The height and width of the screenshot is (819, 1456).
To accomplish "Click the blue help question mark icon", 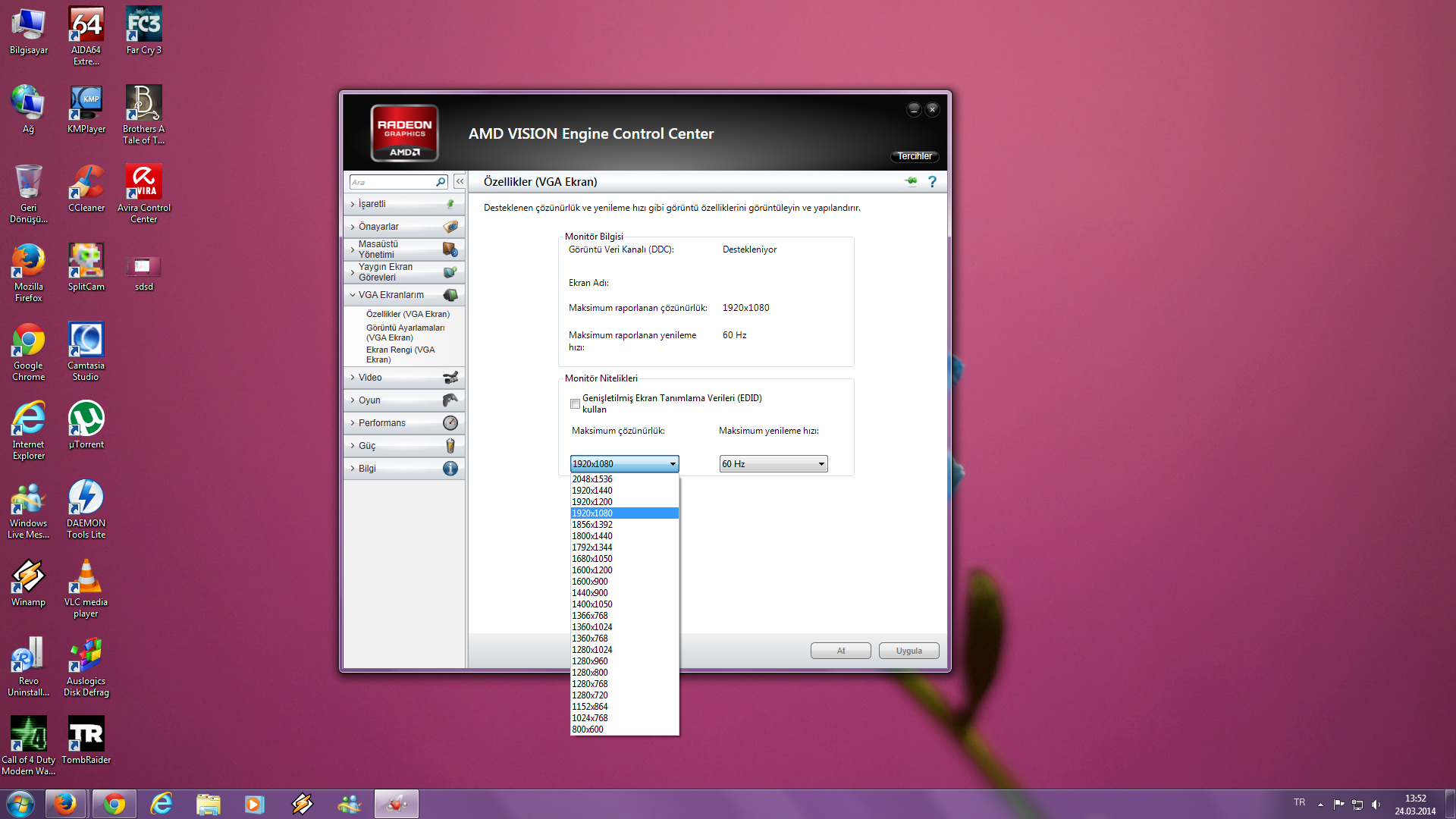I will click(x=932, y=182).
